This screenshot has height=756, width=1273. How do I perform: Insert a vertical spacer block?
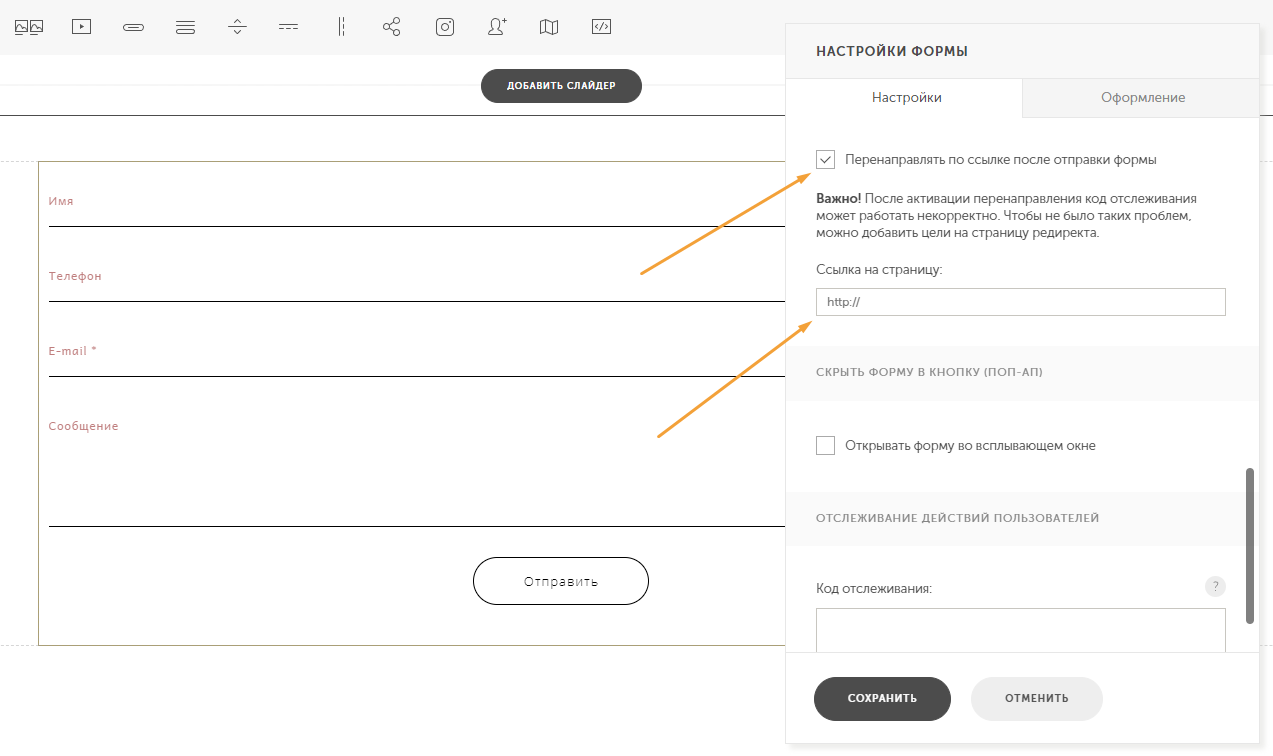click(237, 27)
